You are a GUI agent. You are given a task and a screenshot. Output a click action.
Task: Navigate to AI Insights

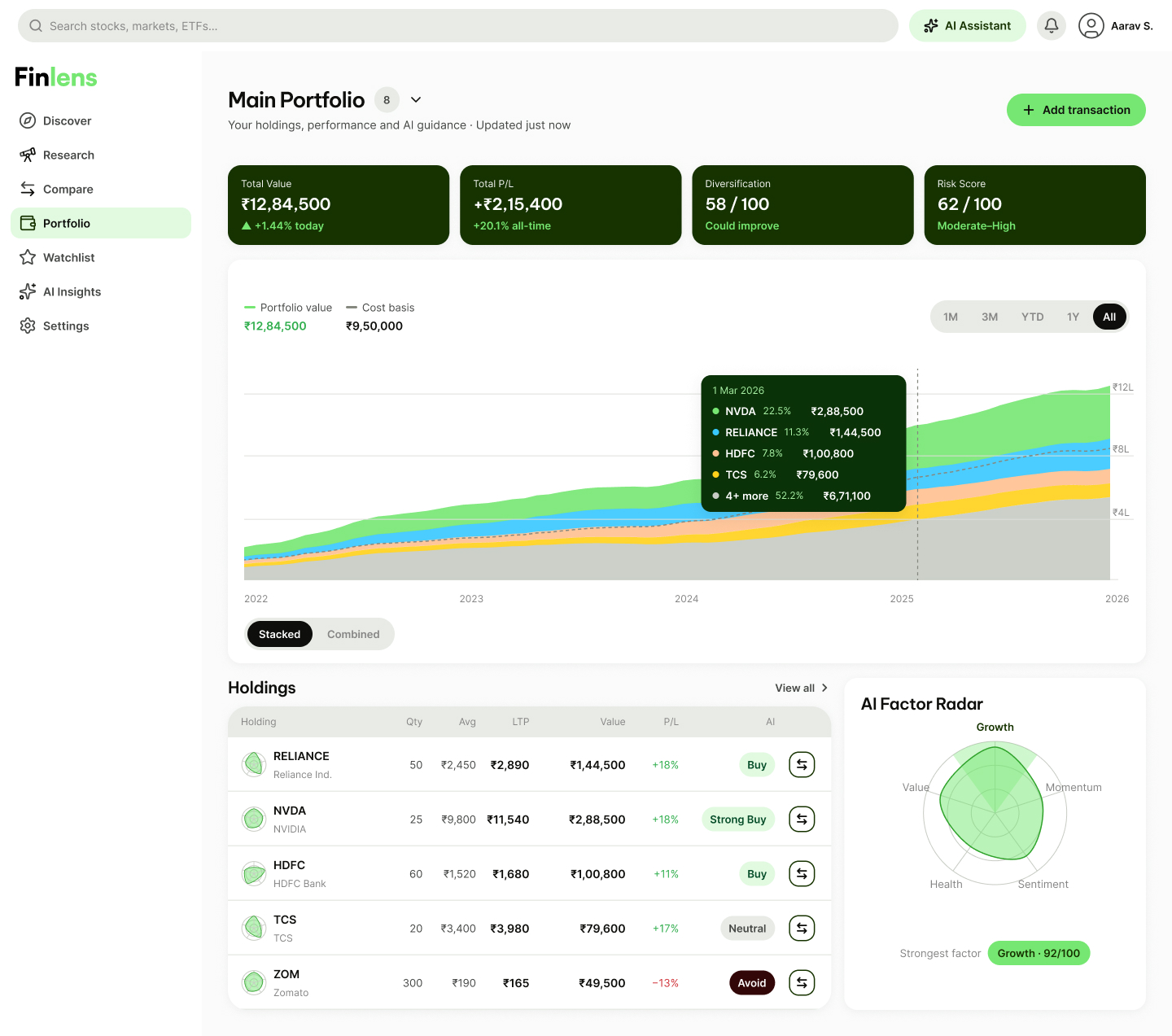(x=101, y=291)
